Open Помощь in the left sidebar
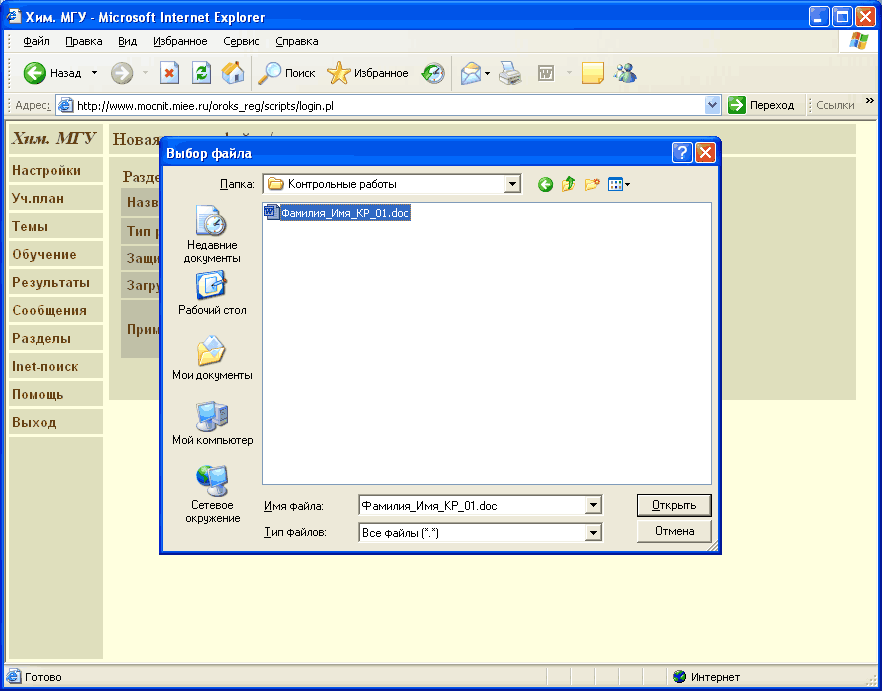Image resolution: width=882 pixels, height=691 pixels. pos(56,394)
